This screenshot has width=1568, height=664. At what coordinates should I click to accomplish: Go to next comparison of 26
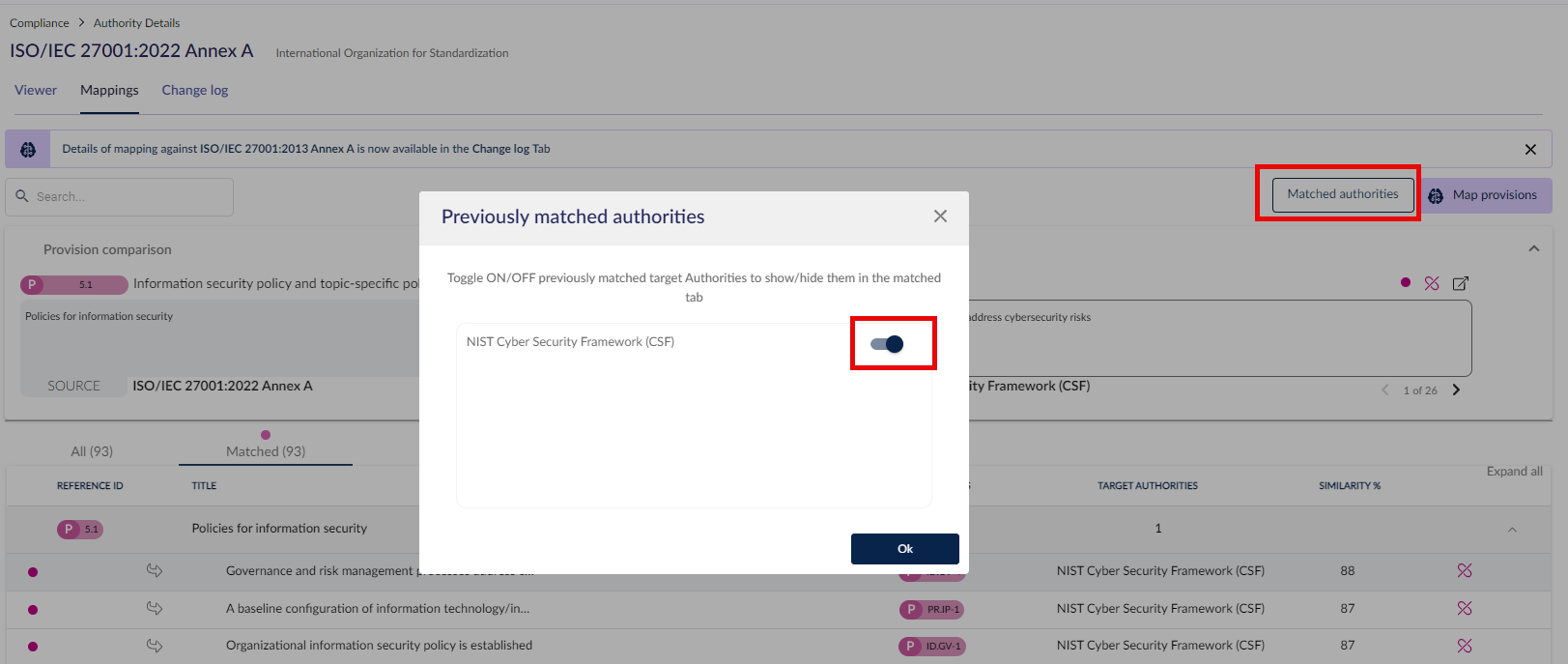1456,390
